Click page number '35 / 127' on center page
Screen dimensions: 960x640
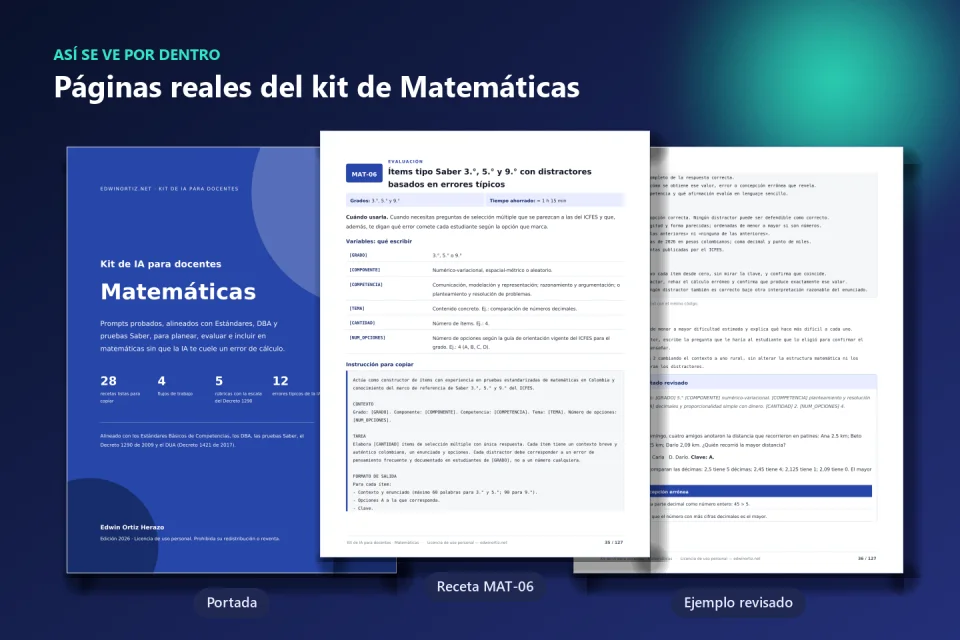pos(613,543)
